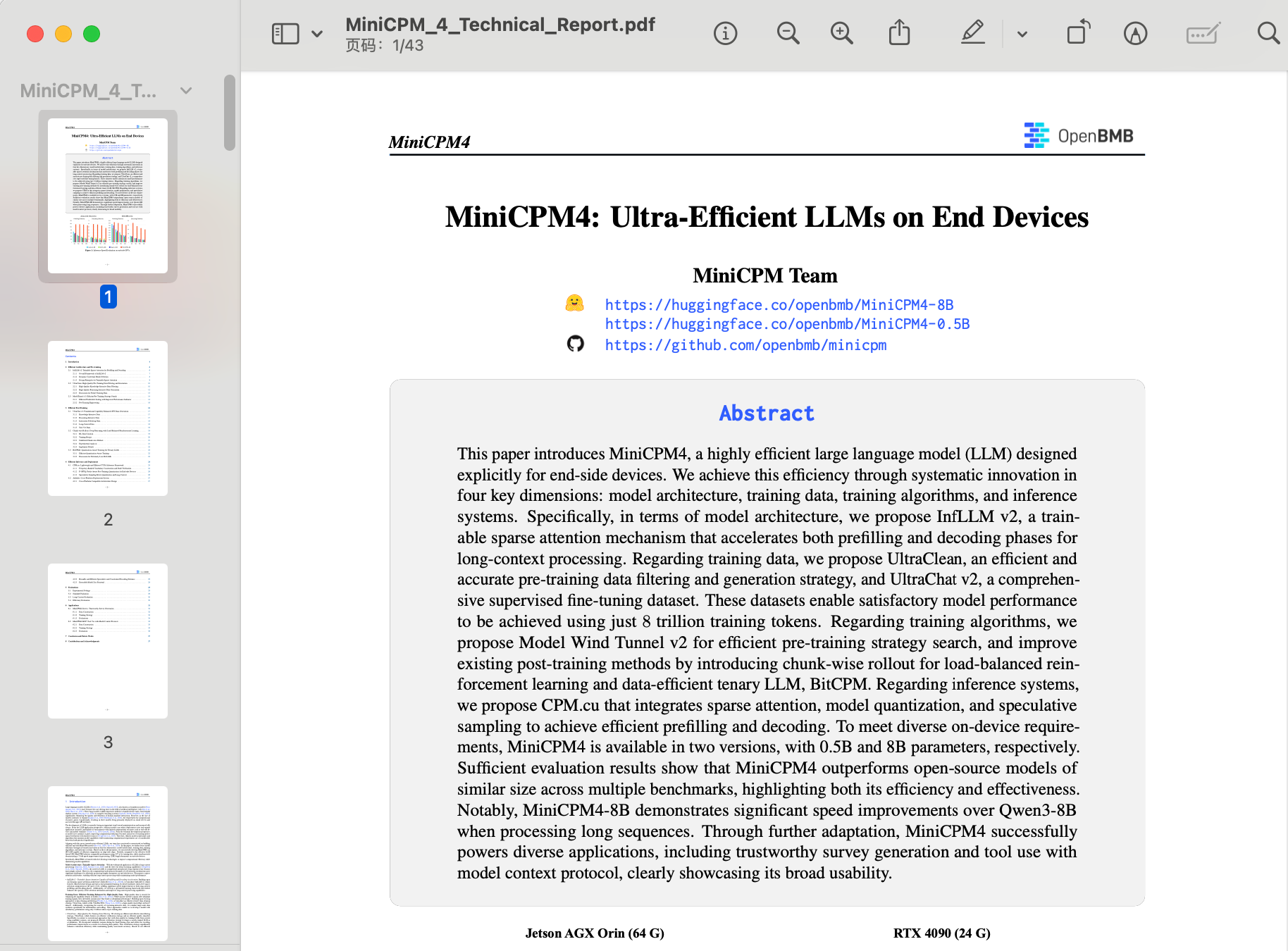Click the MiniCPM4 page header text
This screenshot has width=1288, height=951.
429,142
